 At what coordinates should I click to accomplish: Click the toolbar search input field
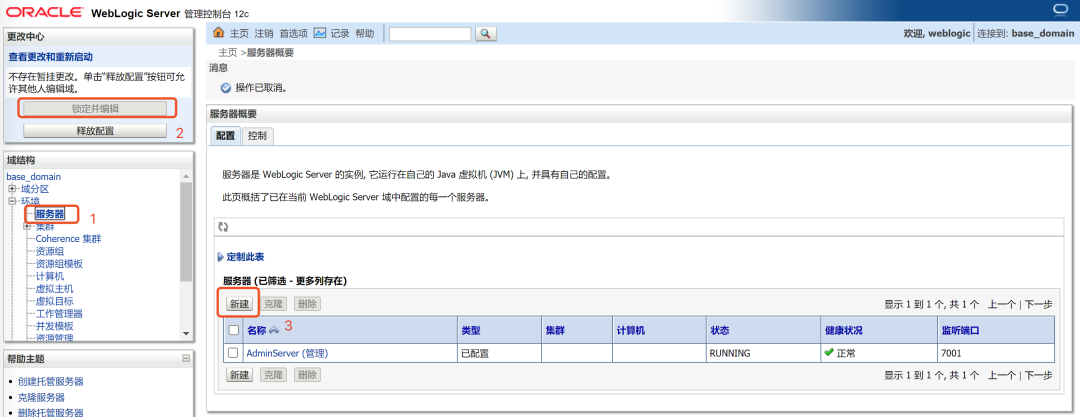tap(430, 34)
